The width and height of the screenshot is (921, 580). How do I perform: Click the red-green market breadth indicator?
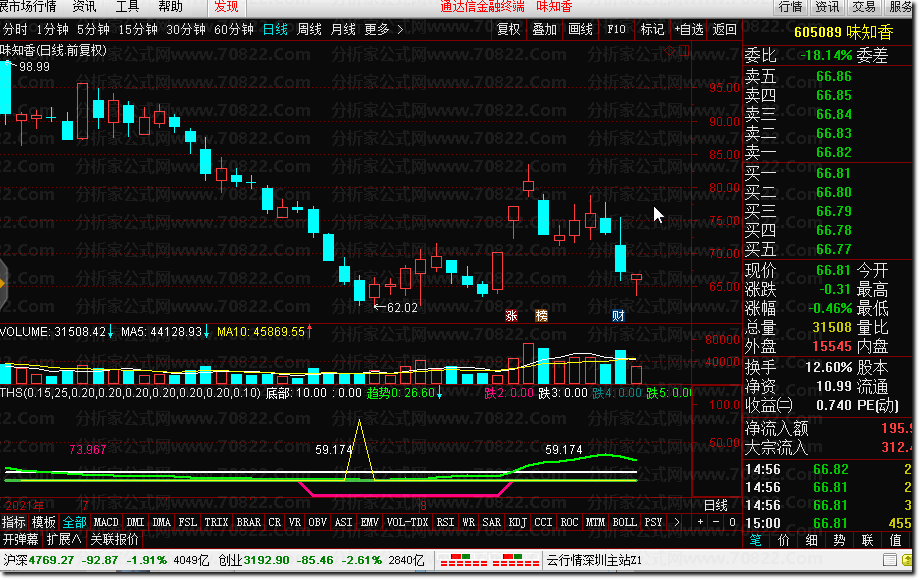490,560
